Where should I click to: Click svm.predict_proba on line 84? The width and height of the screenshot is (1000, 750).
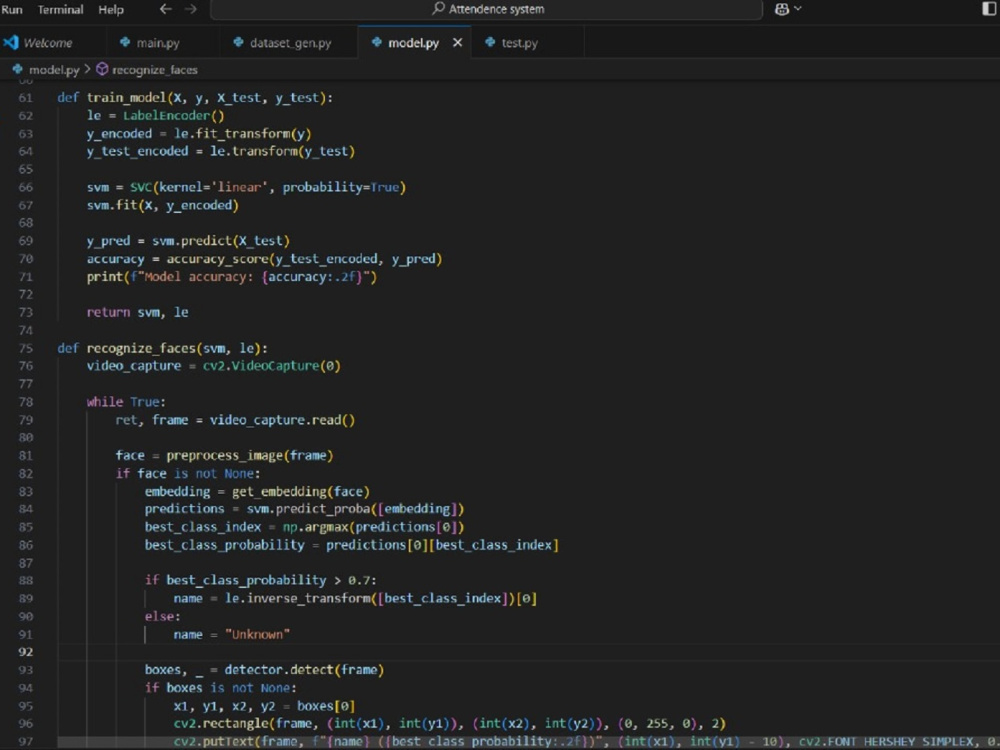(x=309, y=509)
